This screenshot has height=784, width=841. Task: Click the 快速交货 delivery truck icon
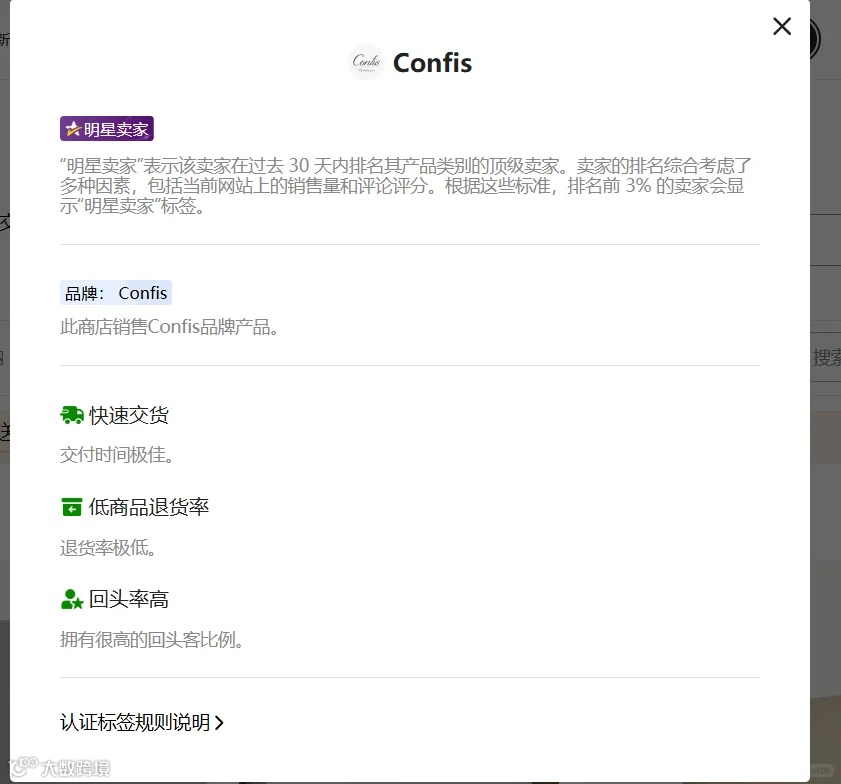point(71,416)
